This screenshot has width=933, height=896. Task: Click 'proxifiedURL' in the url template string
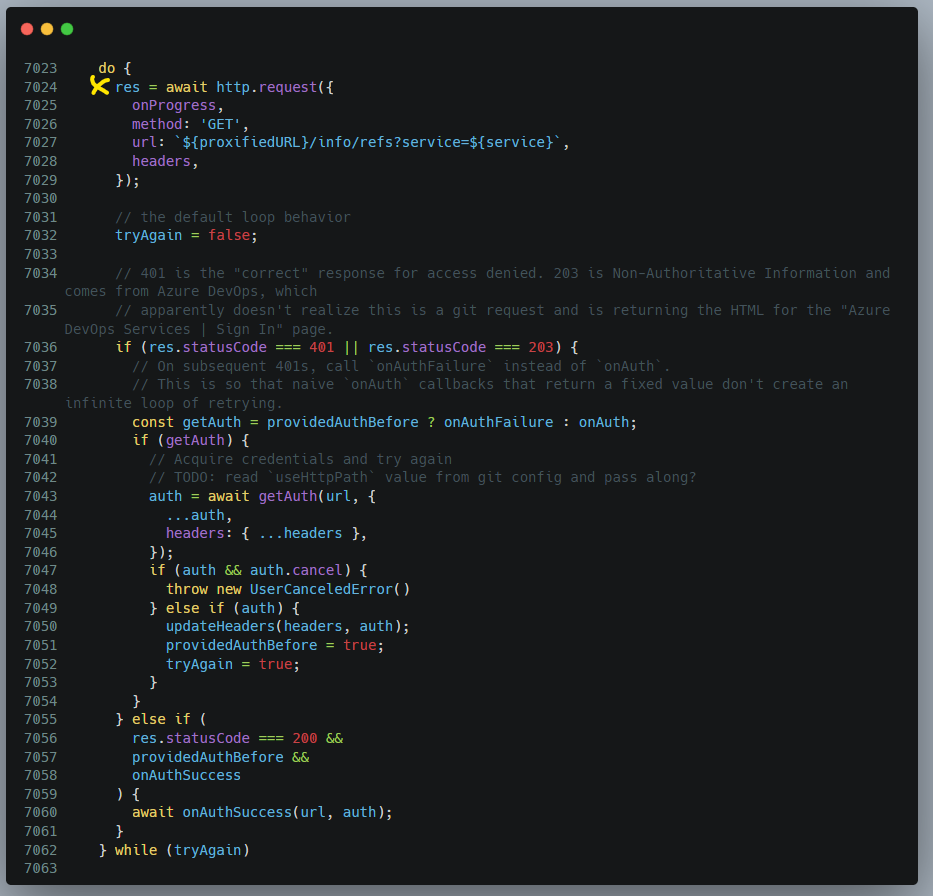tap(250, 143)
